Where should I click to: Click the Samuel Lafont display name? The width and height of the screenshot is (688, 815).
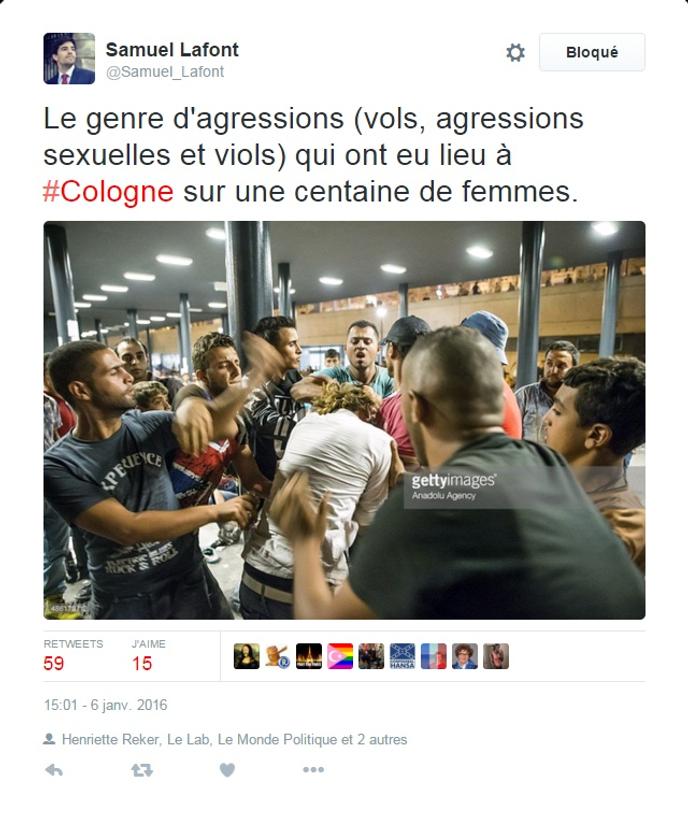(172, 49)
